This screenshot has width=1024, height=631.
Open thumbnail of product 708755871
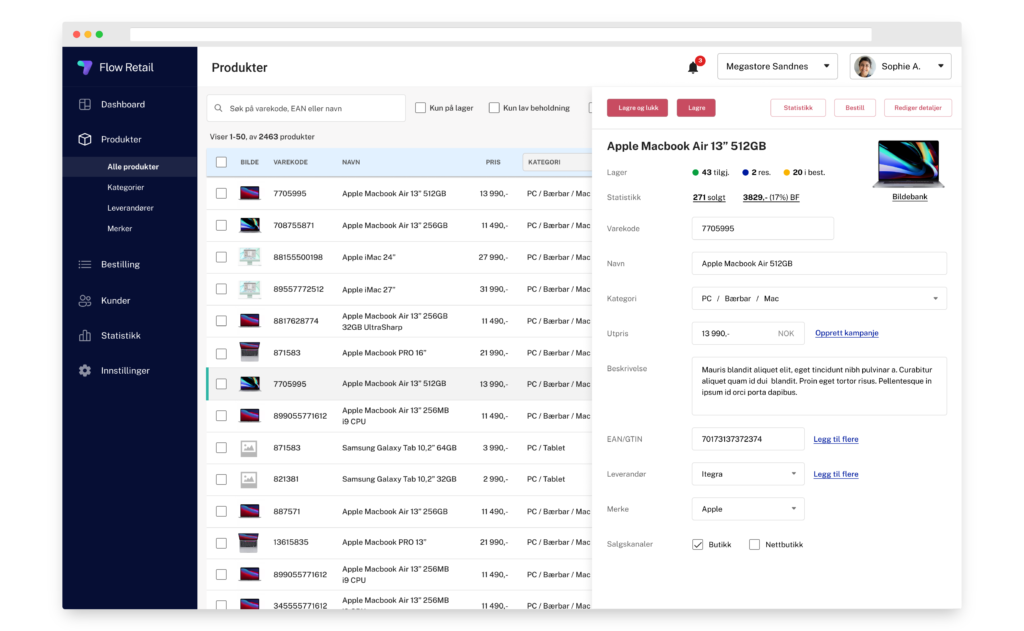(x=249, y=225)
